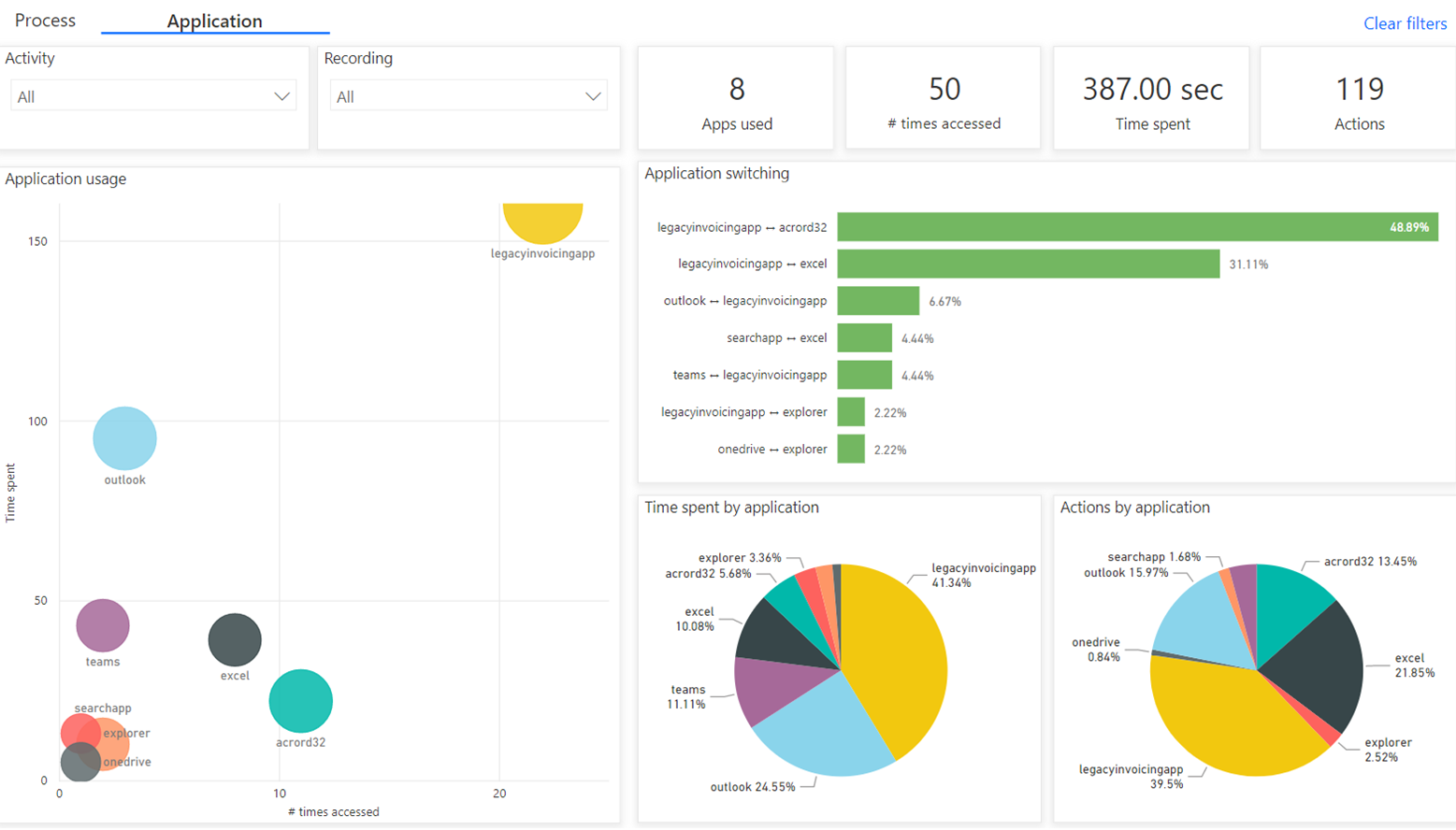Select the onedrive to explorer switching bar

[x=851, y=449]
